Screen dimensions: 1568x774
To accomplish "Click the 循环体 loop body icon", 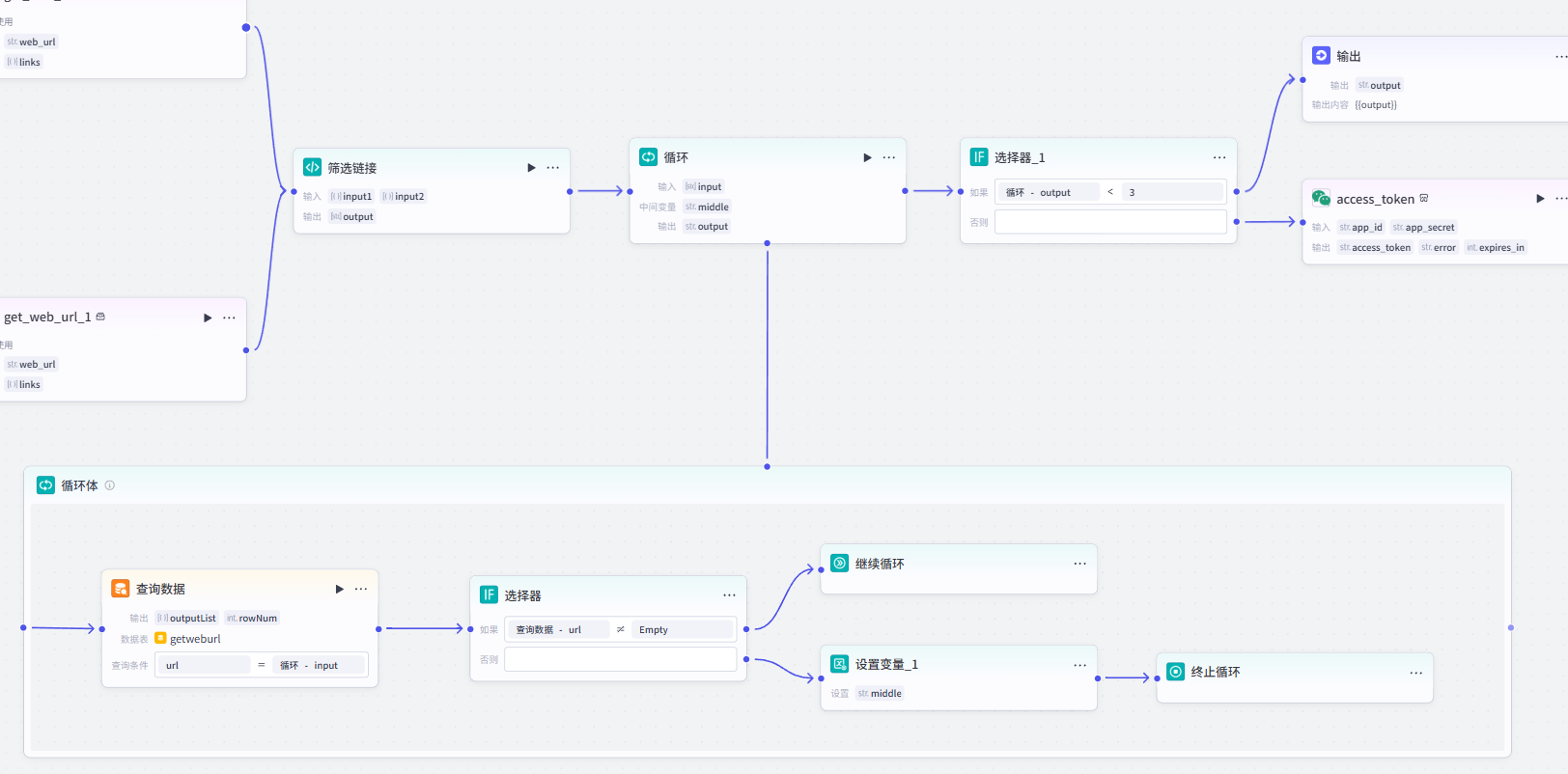I will (x=45, y=484).
